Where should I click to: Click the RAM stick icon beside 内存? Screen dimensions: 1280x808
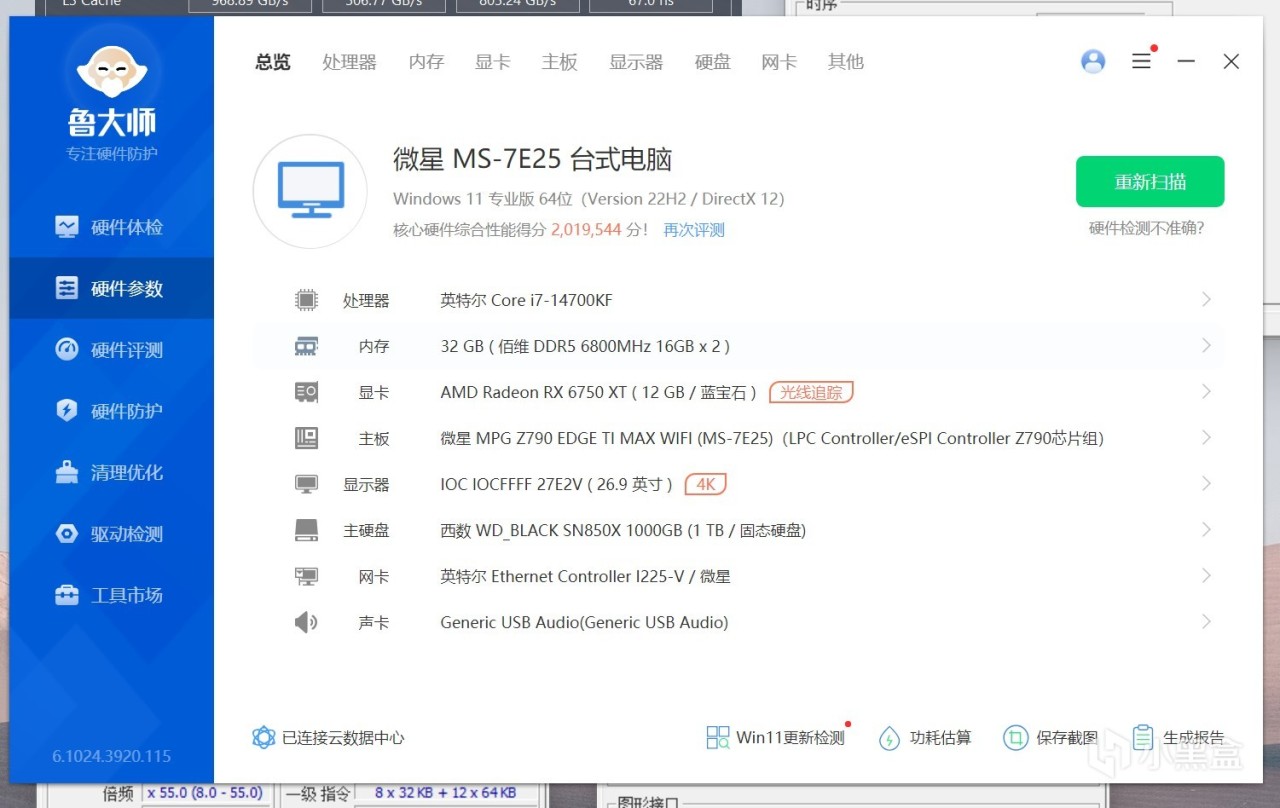coord(306,346)
